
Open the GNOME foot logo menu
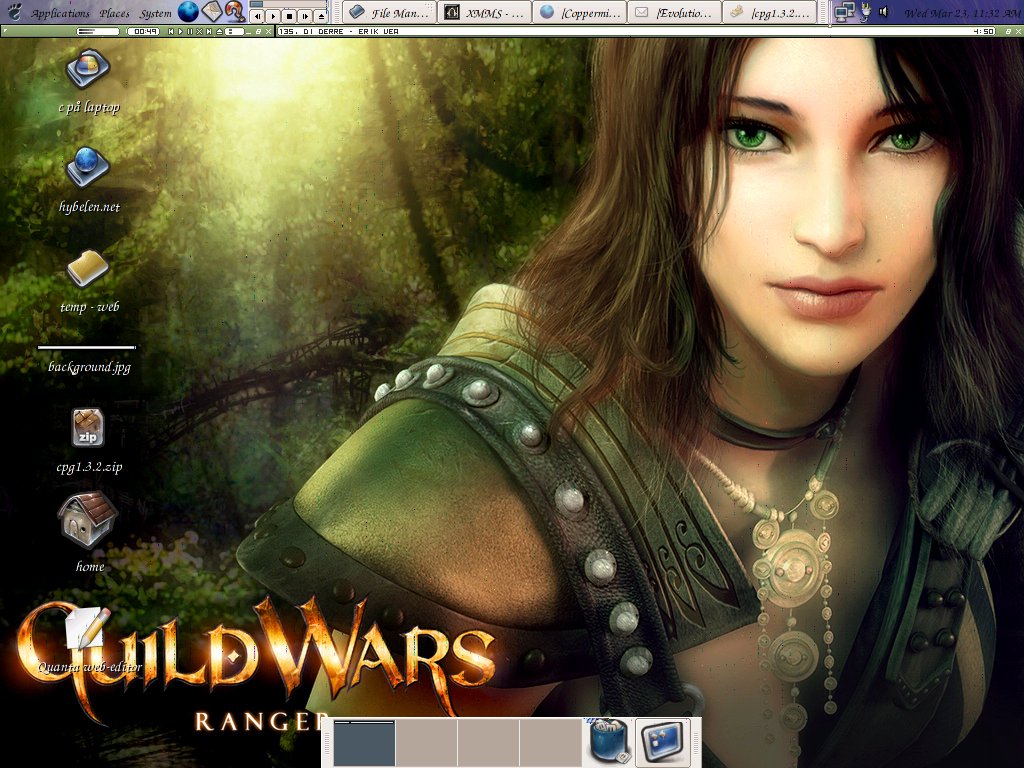pos(14,12)
